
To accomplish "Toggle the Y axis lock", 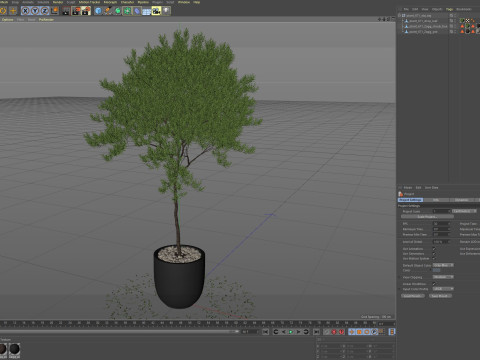I will (x=35, y=11).
